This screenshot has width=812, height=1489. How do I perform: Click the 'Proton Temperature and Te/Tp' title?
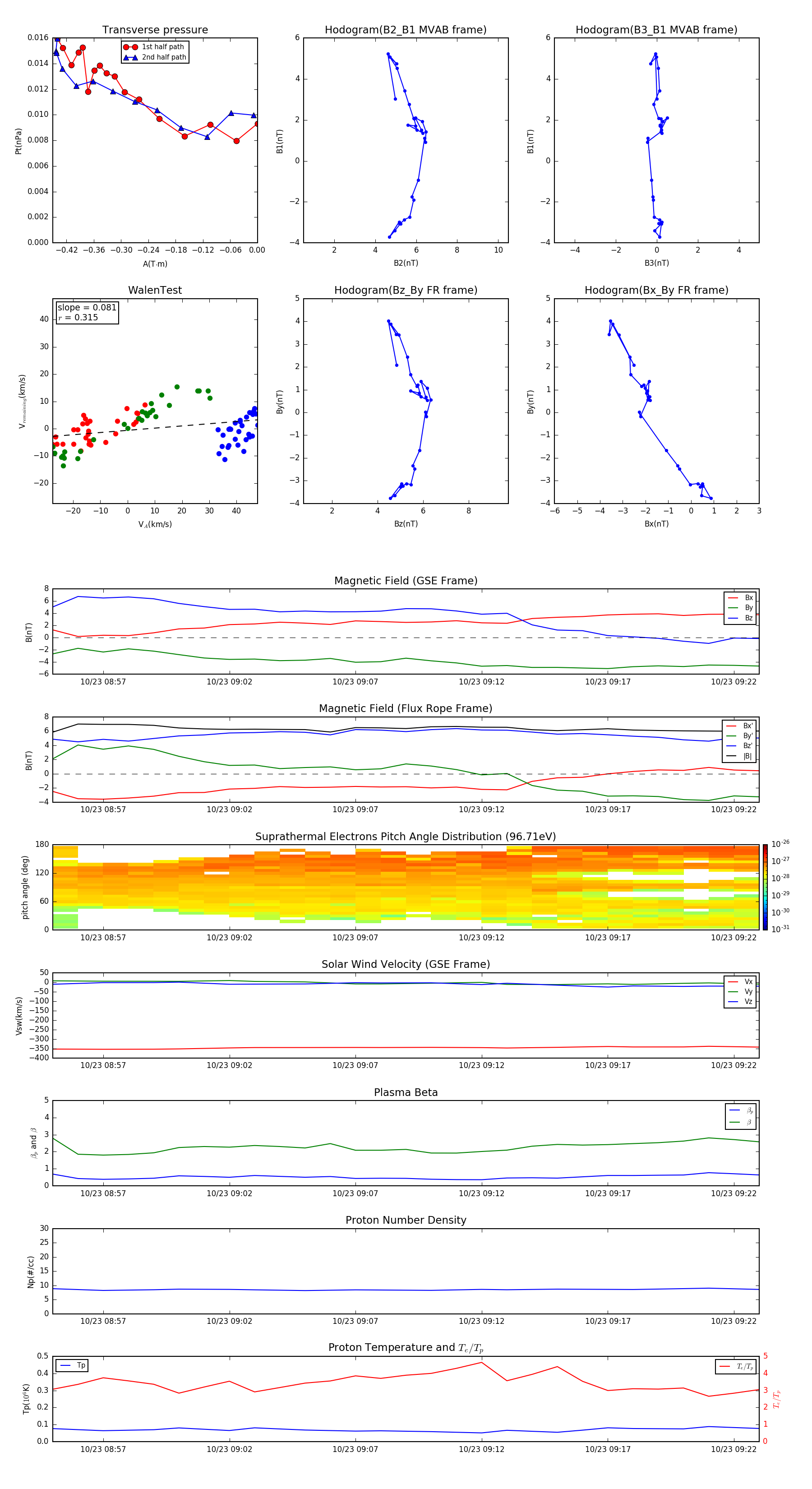[x=406, y=1348]
